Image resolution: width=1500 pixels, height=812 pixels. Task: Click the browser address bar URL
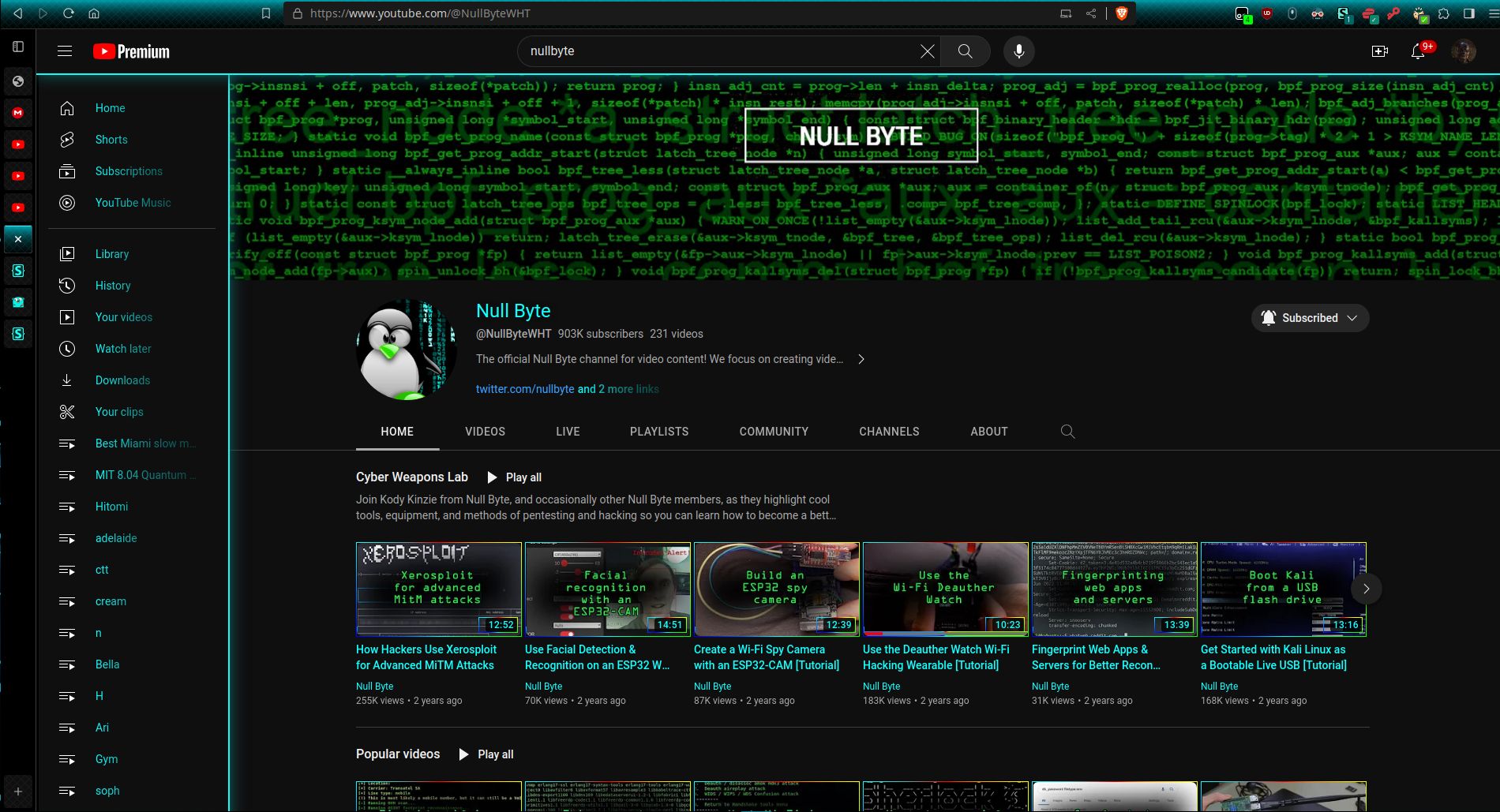(420, 13)
